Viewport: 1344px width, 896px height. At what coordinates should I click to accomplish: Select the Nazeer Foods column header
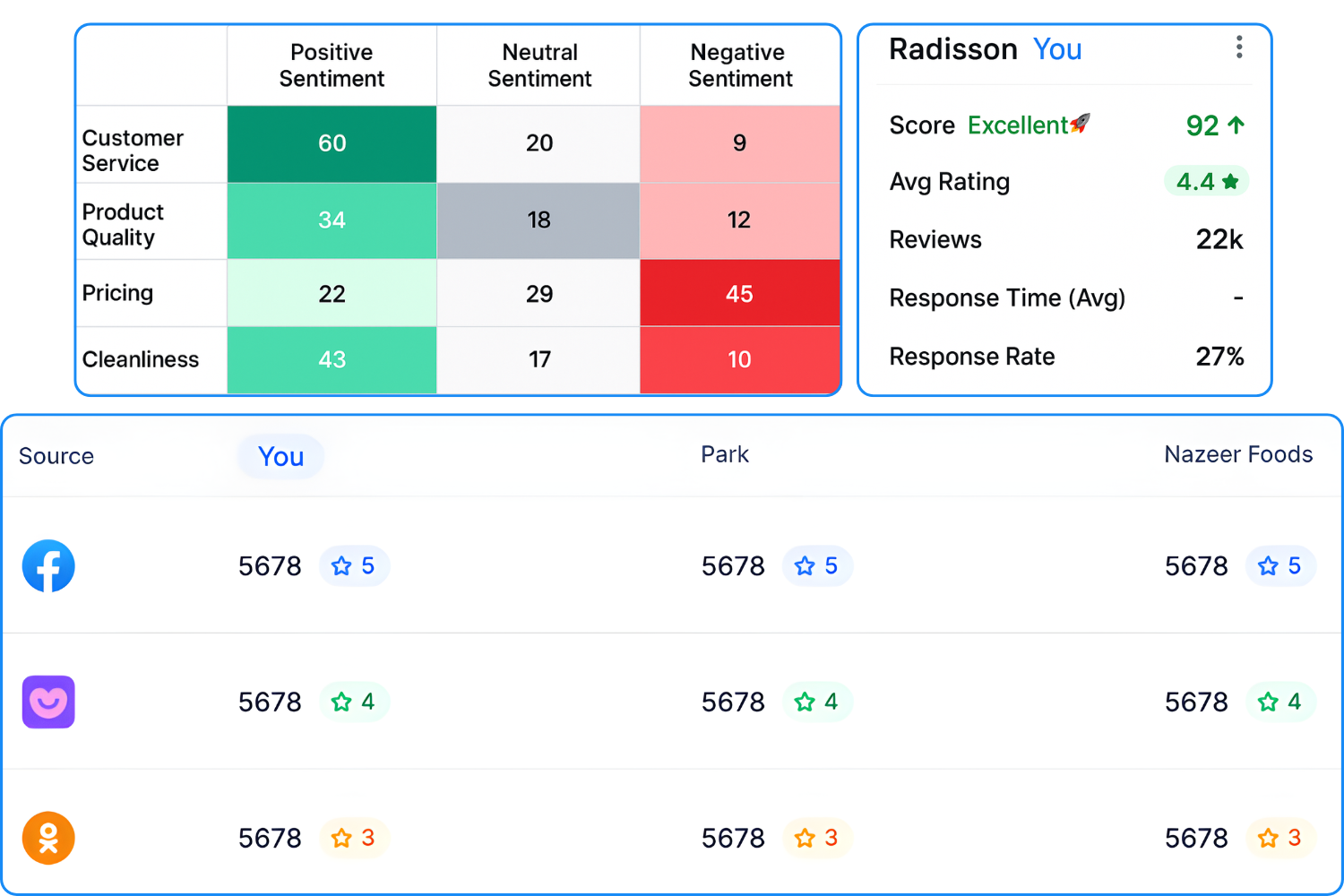(x=1238, y=455)
